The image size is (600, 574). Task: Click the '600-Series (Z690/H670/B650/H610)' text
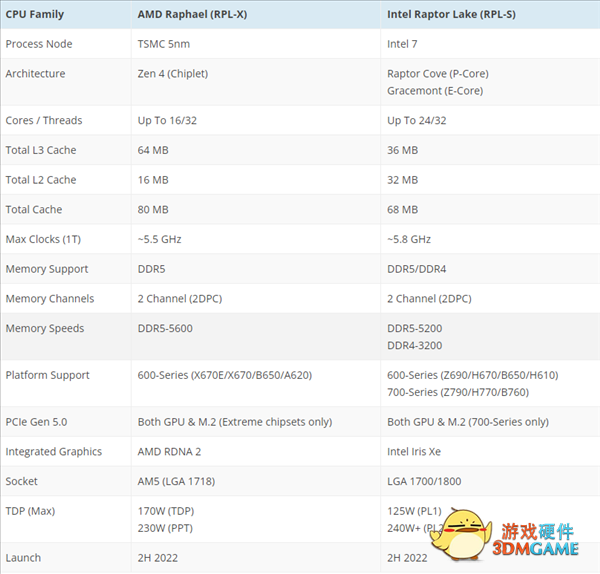click(473, 375)
